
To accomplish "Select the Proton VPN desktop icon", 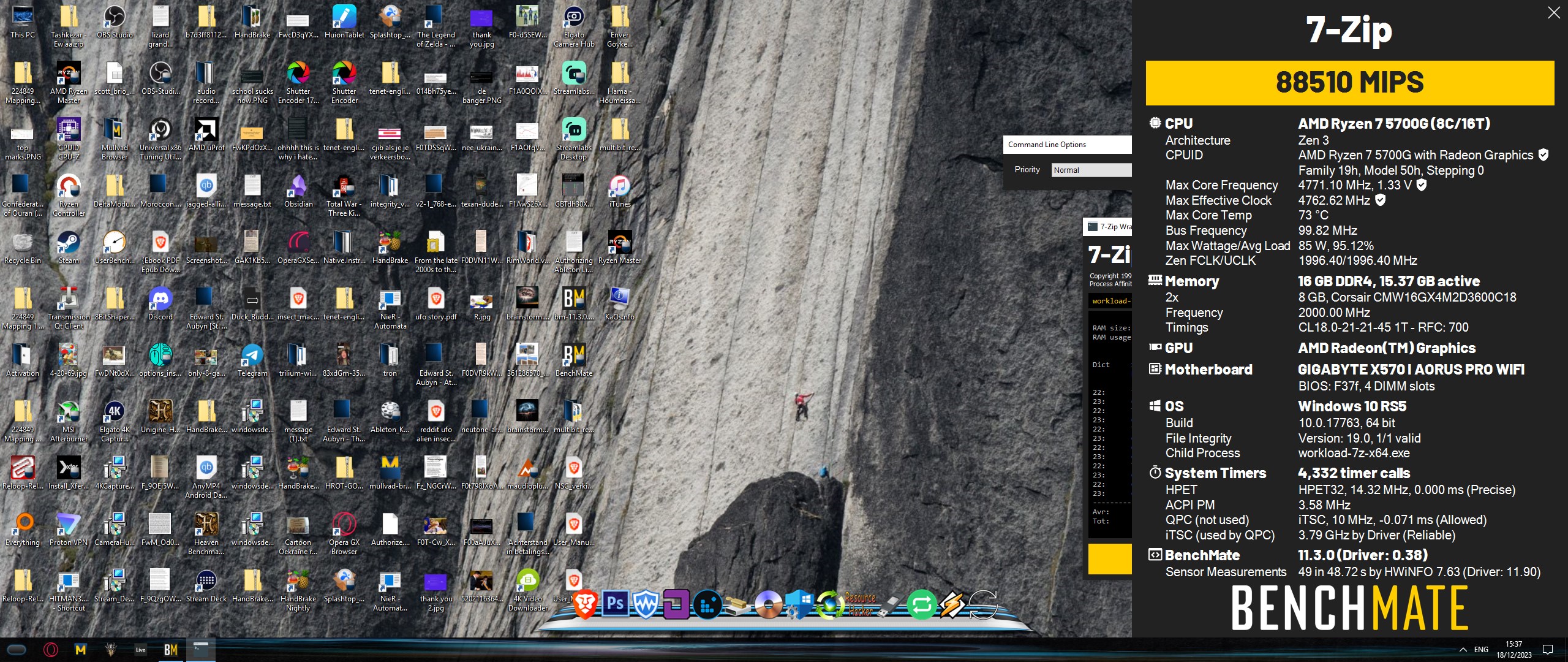I will pyautogui.click(x=69, y=530).
